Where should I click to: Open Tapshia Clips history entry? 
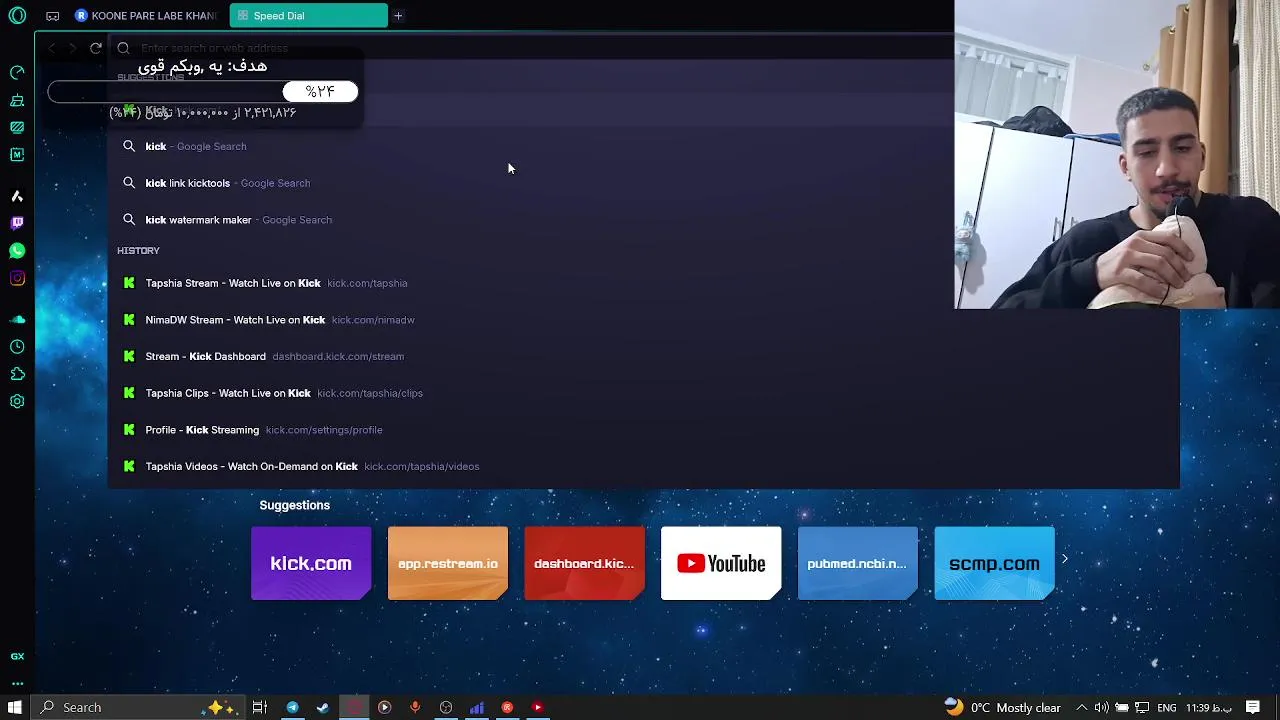(643, 393)
